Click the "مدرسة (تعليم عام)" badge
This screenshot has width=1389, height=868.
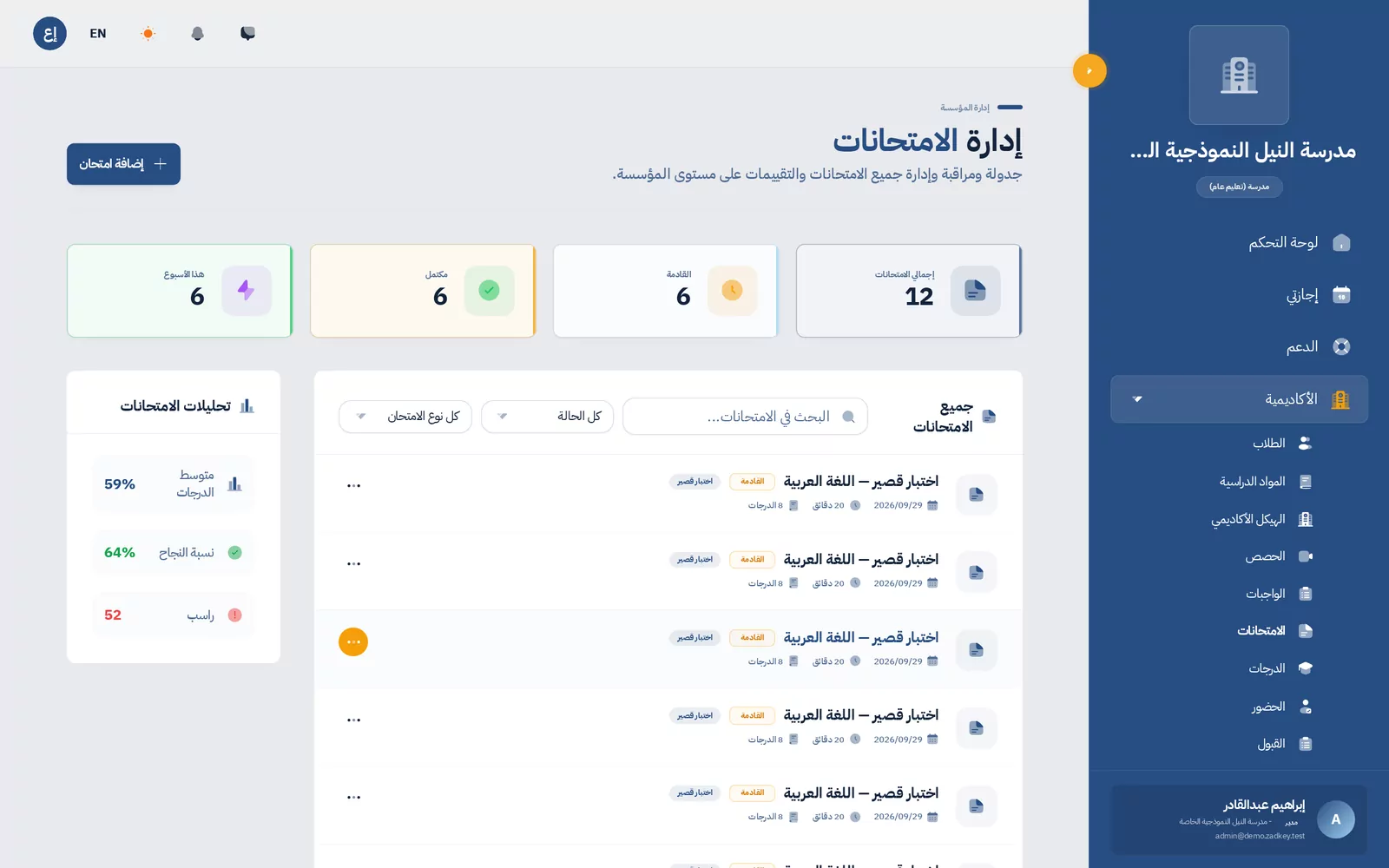(1239, 187)
